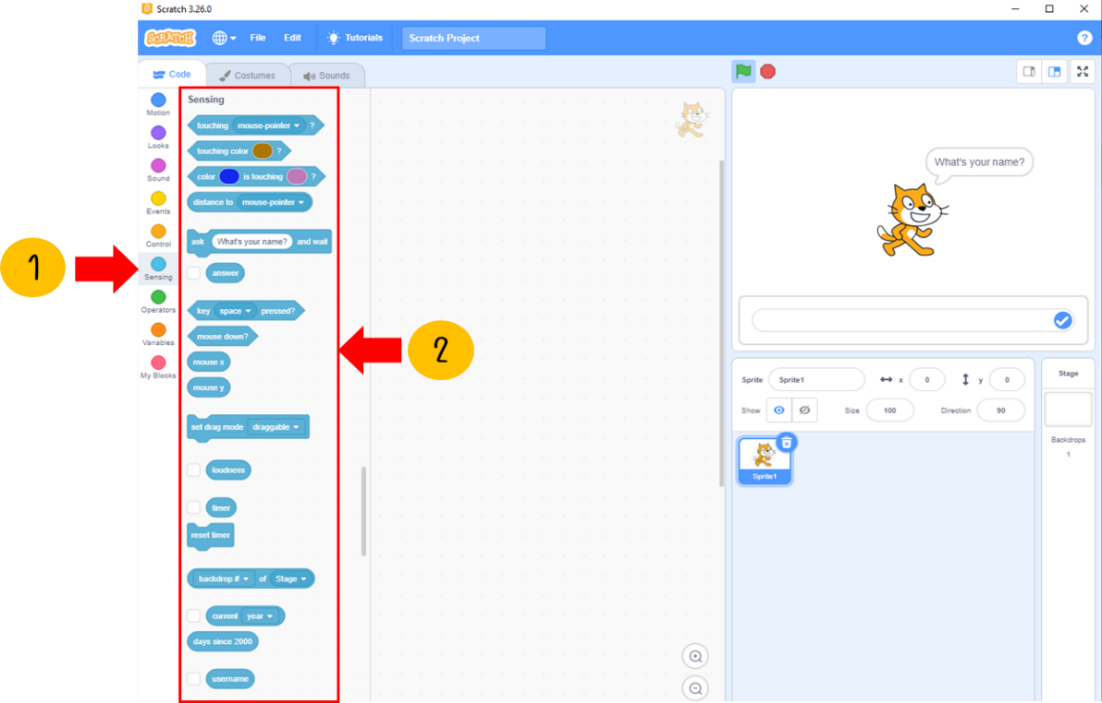Screen dimensions: 1102x703
Task: Open Tutorials
Action: 354,38
